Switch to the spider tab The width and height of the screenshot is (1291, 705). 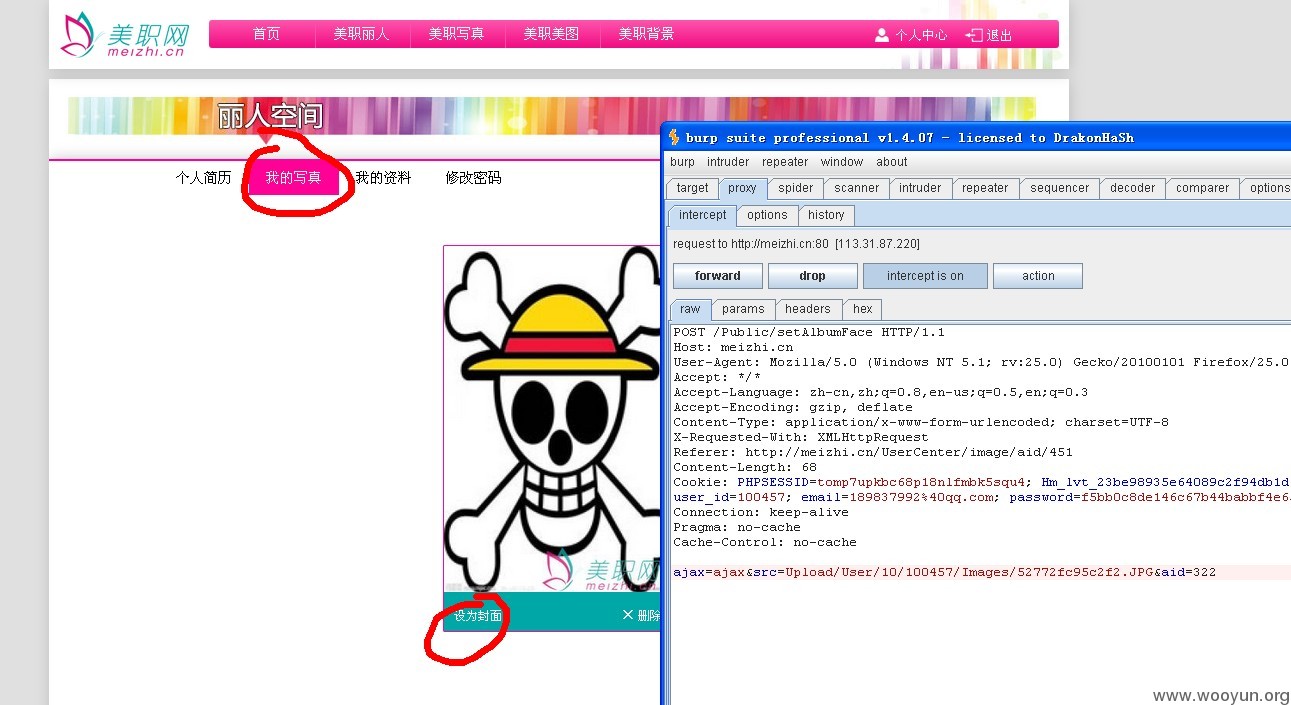point(796,188)
